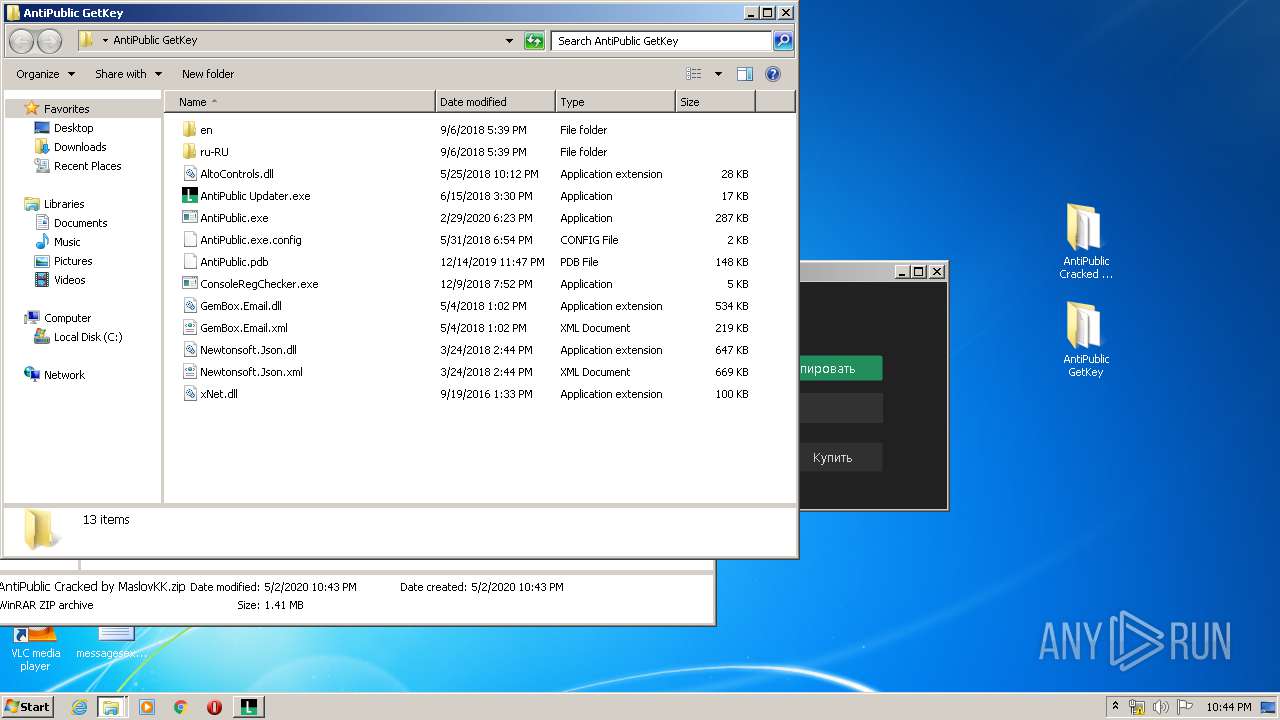1280x720 pixels.
Task: Open Opera from the taskbar
Action: pyautogui.click(x=214, y=707)
